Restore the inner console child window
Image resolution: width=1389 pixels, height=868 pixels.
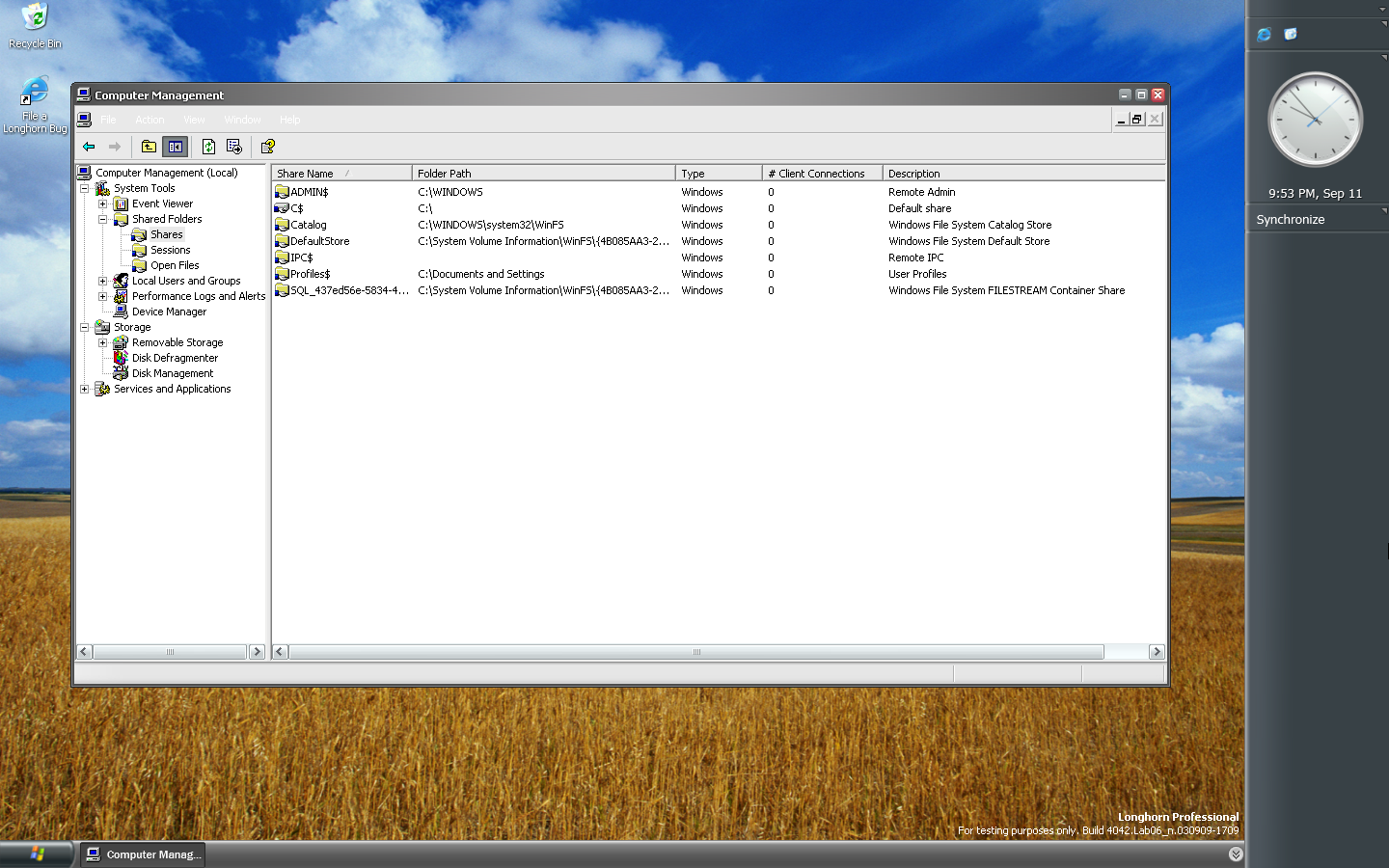click(1137, 120)
